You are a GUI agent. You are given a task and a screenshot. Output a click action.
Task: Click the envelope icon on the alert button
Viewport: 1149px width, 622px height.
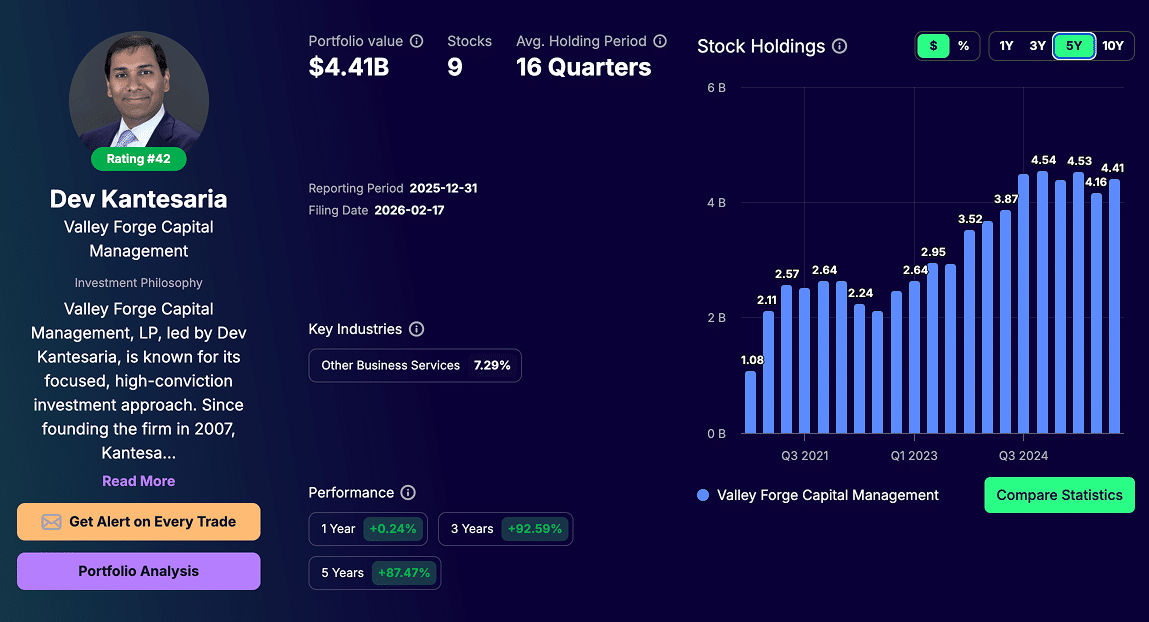[51, 521]
